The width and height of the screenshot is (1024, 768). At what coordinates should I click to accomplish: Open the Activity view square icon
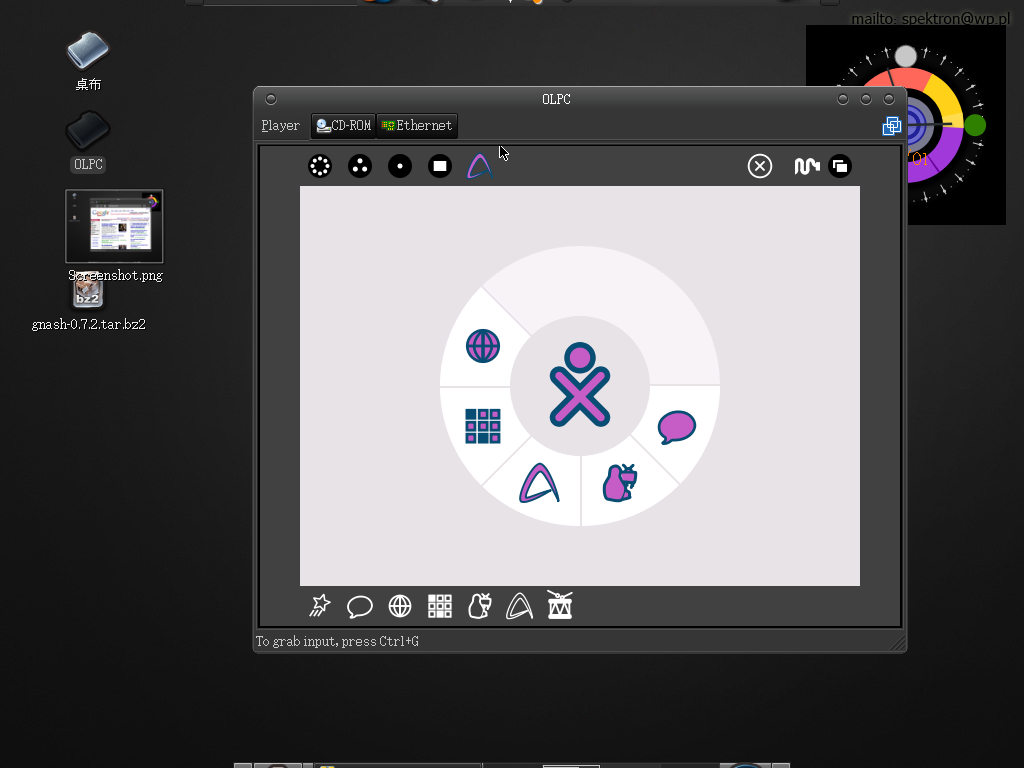(440, 167)
